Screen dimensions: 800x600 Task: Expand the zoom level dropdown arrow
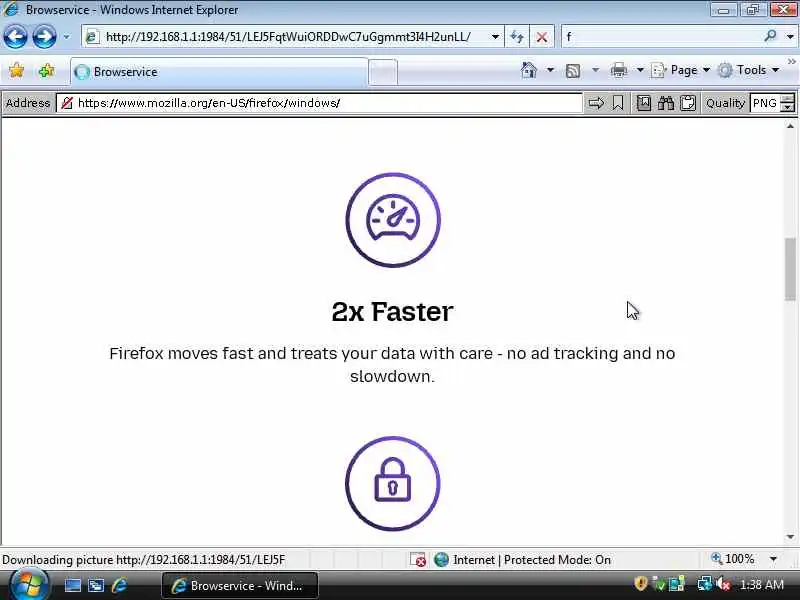773,560
